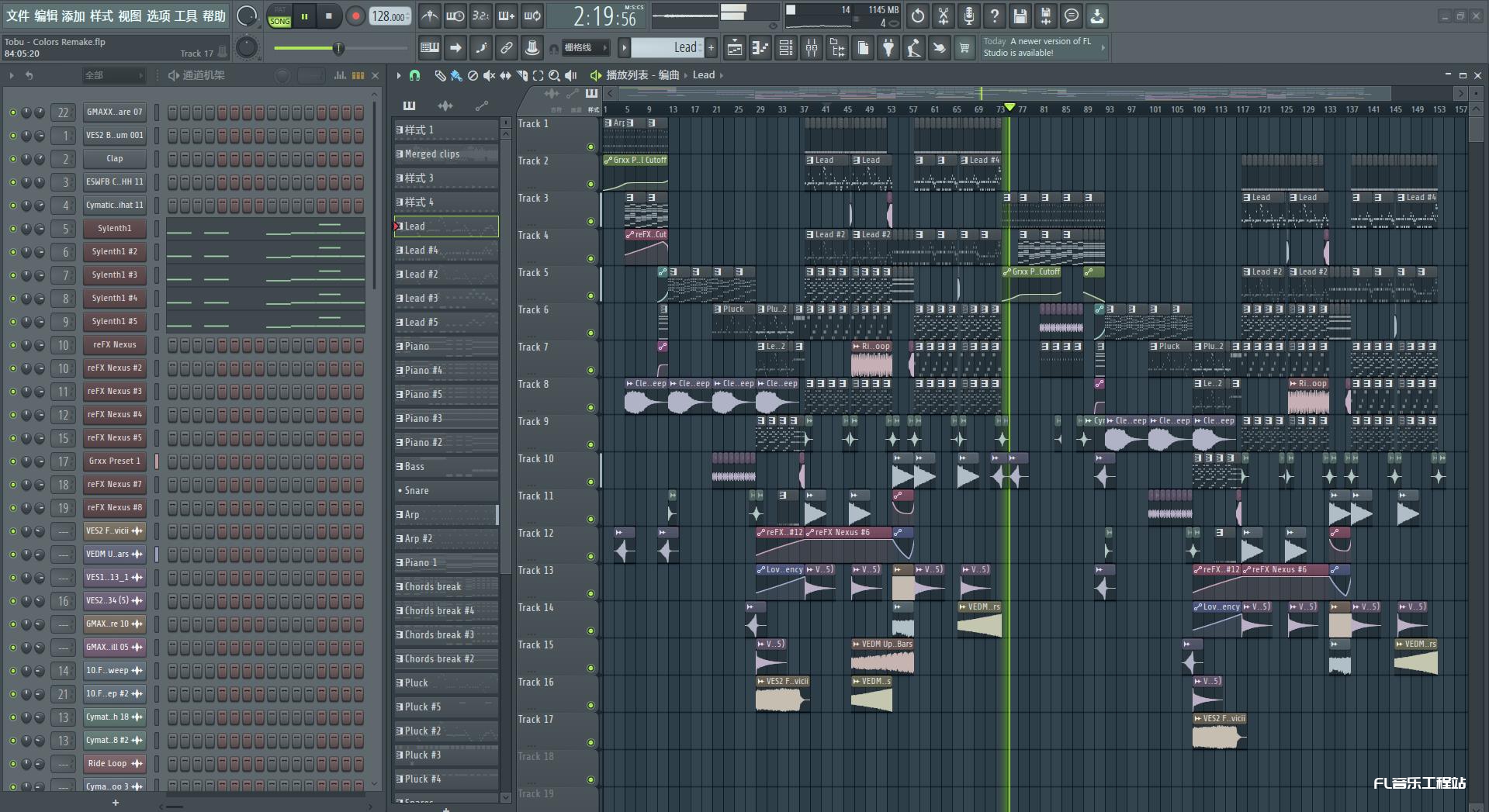Click the link chain multilink icon
1489x812 pixels.
[x=507, y=48]
